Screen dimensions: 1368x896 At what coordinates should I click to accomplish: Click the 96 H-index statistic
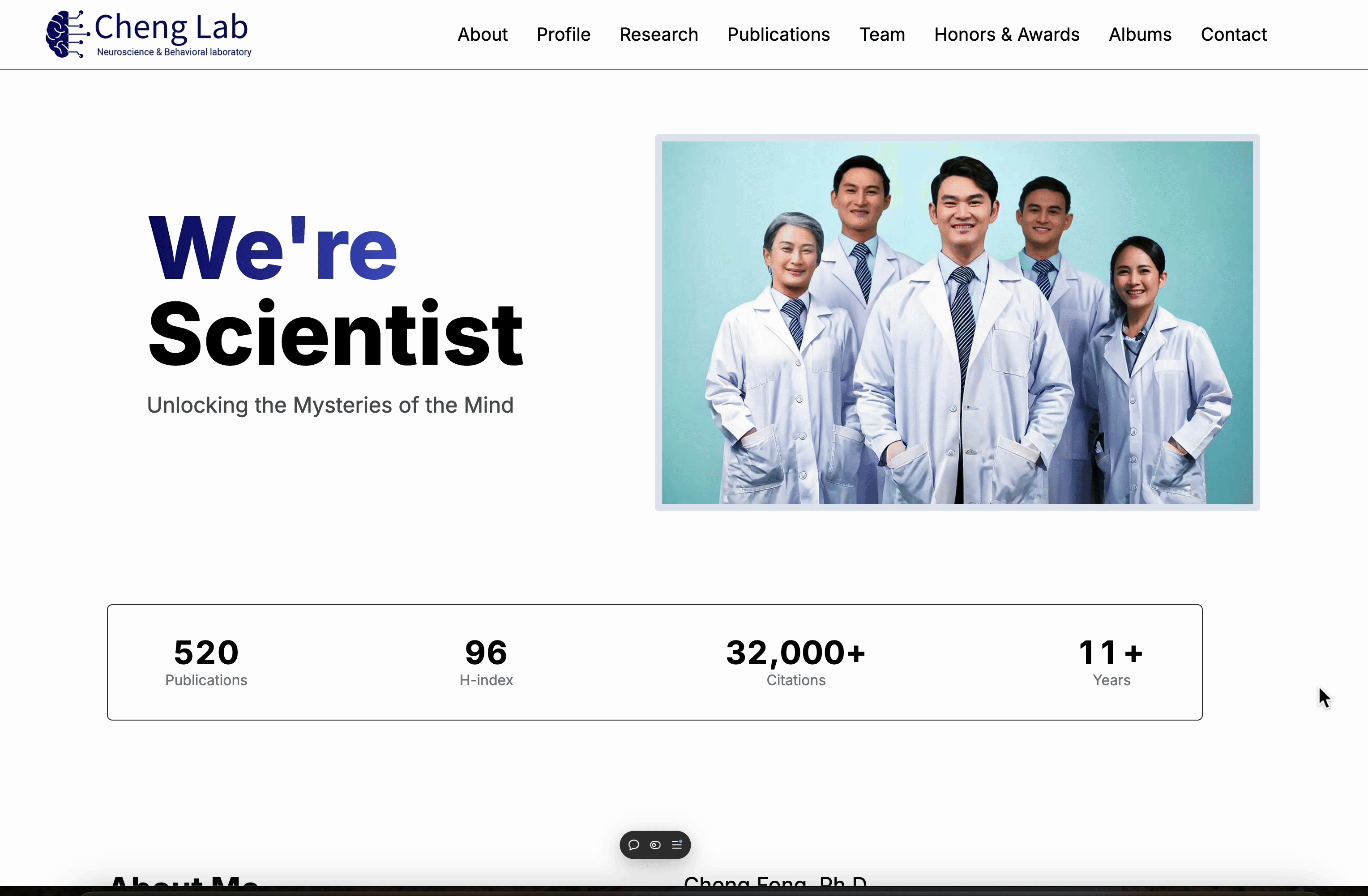pyautogui.click(x=486, y=661)
